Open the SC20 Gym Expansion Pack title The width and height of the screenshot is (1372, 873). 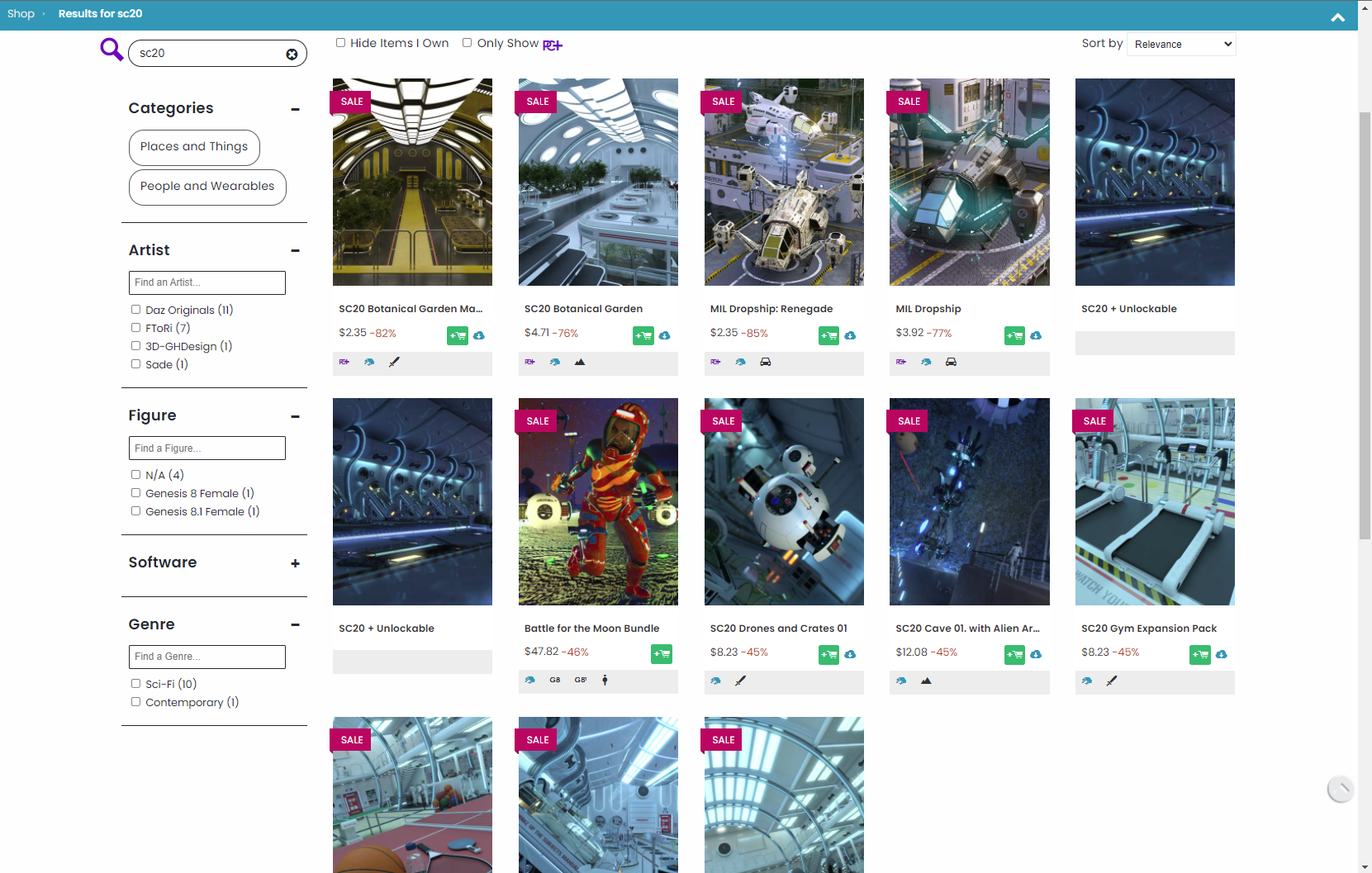1149,629
